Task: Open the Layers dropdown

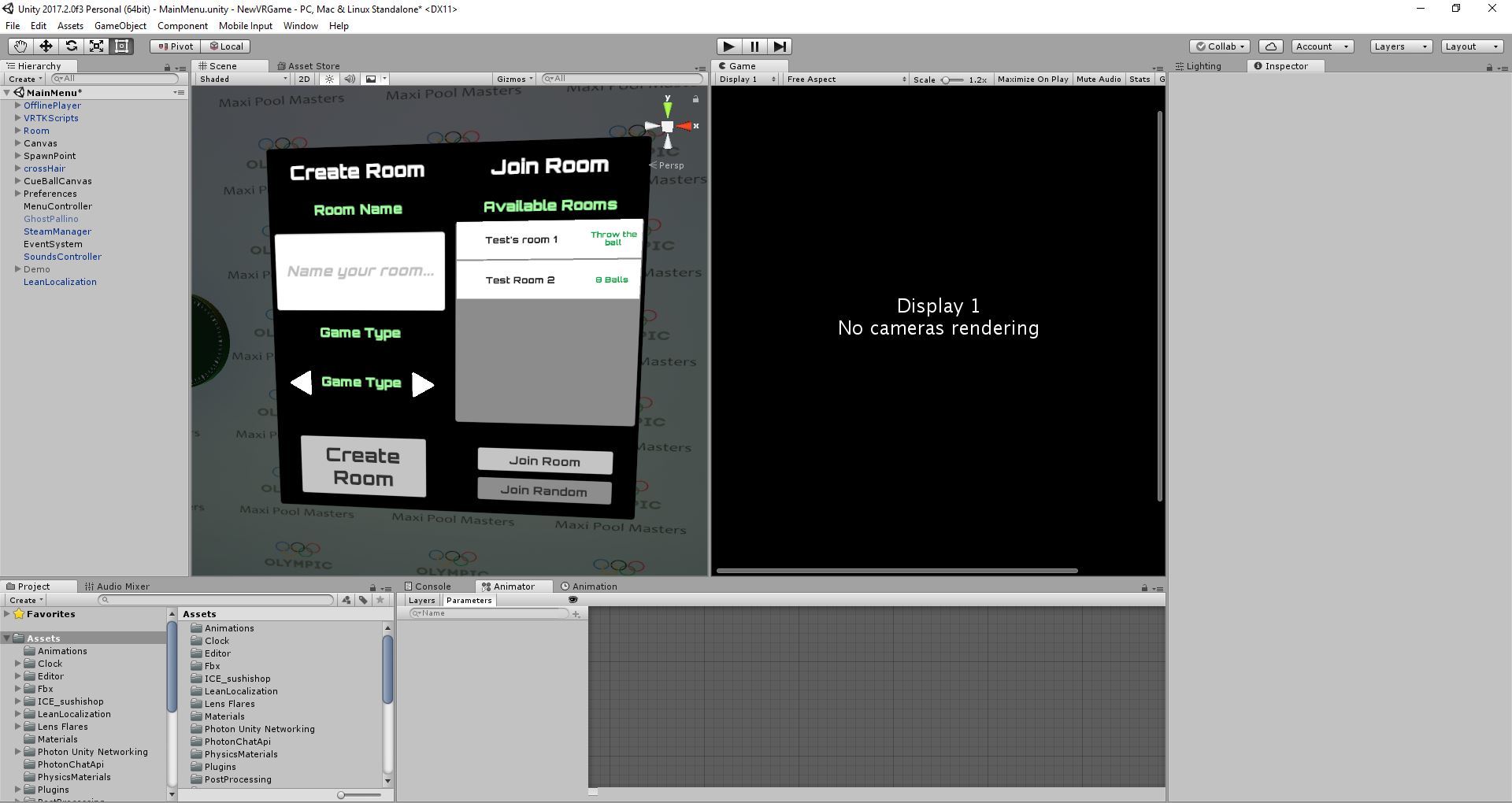Action: [1400, 46]
